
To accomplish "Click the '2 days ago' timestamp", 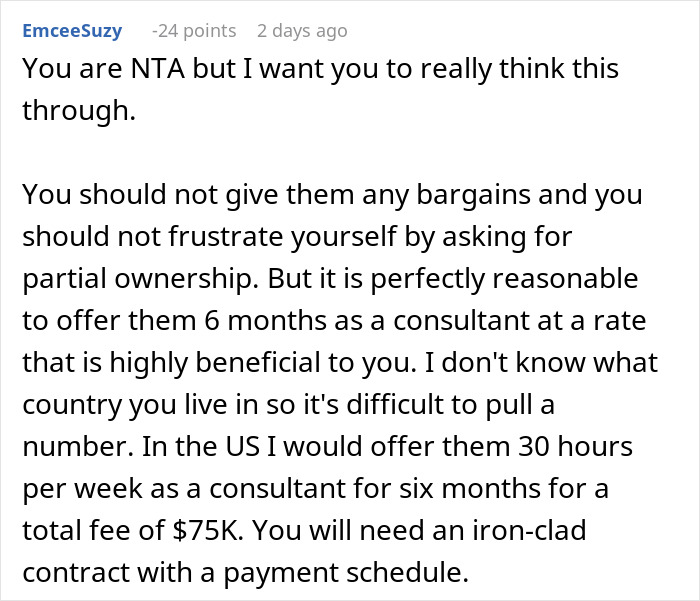I will [302, 31].
